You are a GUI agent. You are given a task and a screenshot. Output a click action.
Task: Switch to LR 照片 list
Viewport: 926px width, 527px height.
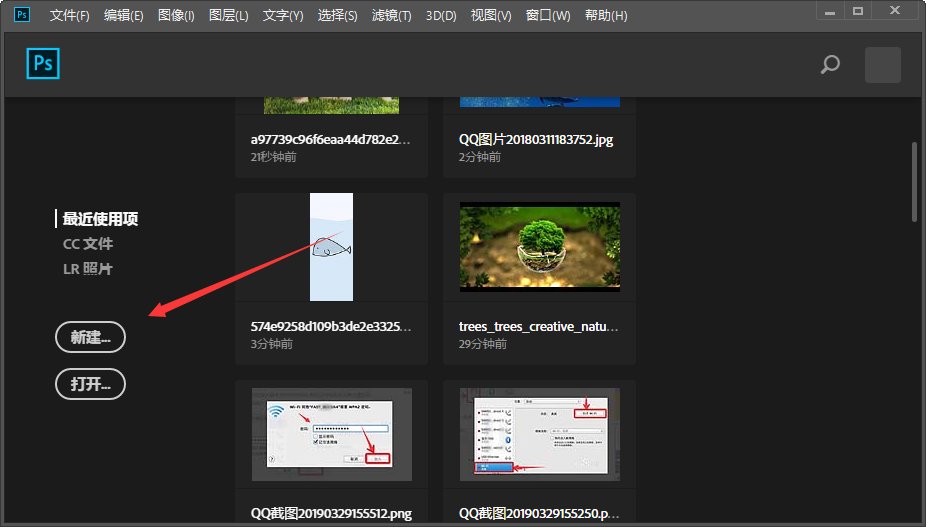[87, 269]
